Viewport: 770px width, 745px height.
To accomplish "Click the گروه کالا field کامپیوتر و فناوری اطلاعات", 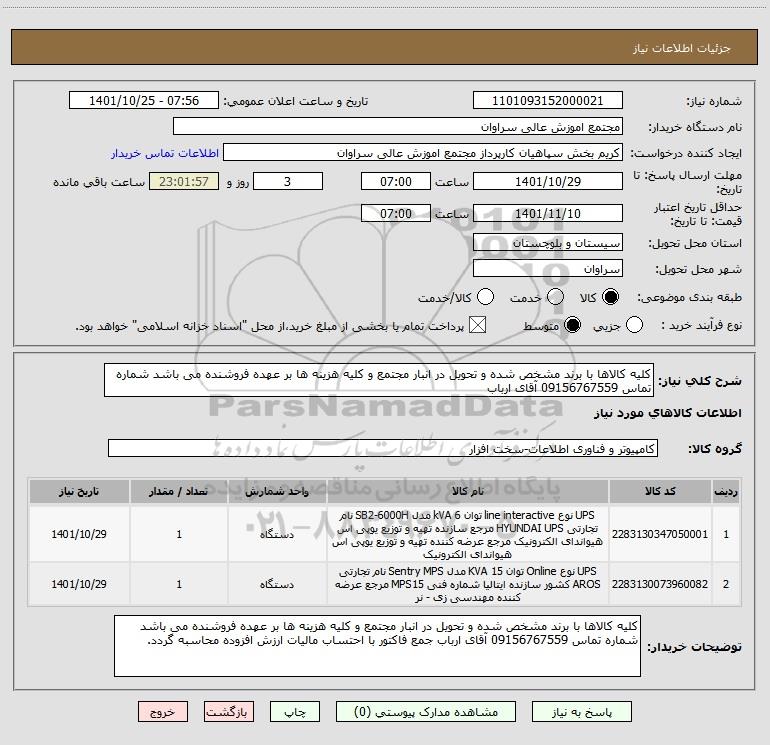I will pyautogui.click(x=383, y=448).
